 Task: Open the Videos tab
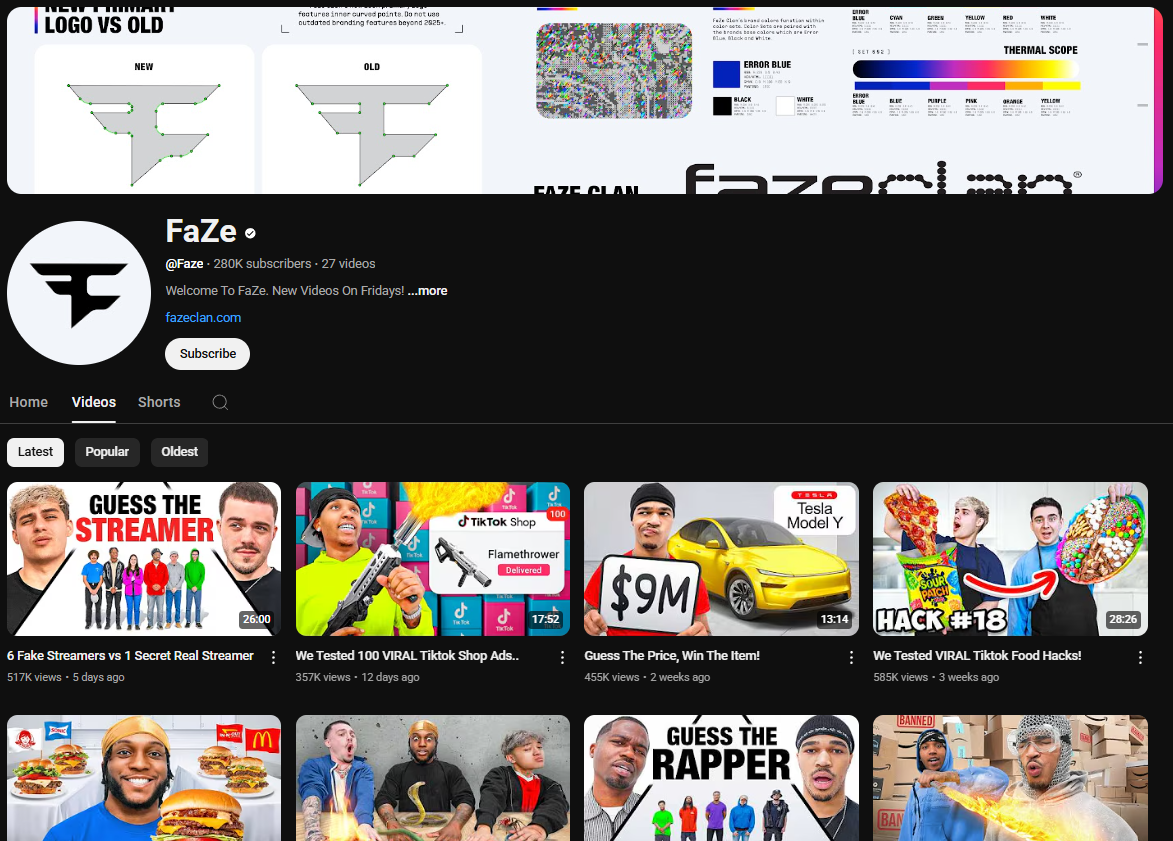click(x=94, y=402)
